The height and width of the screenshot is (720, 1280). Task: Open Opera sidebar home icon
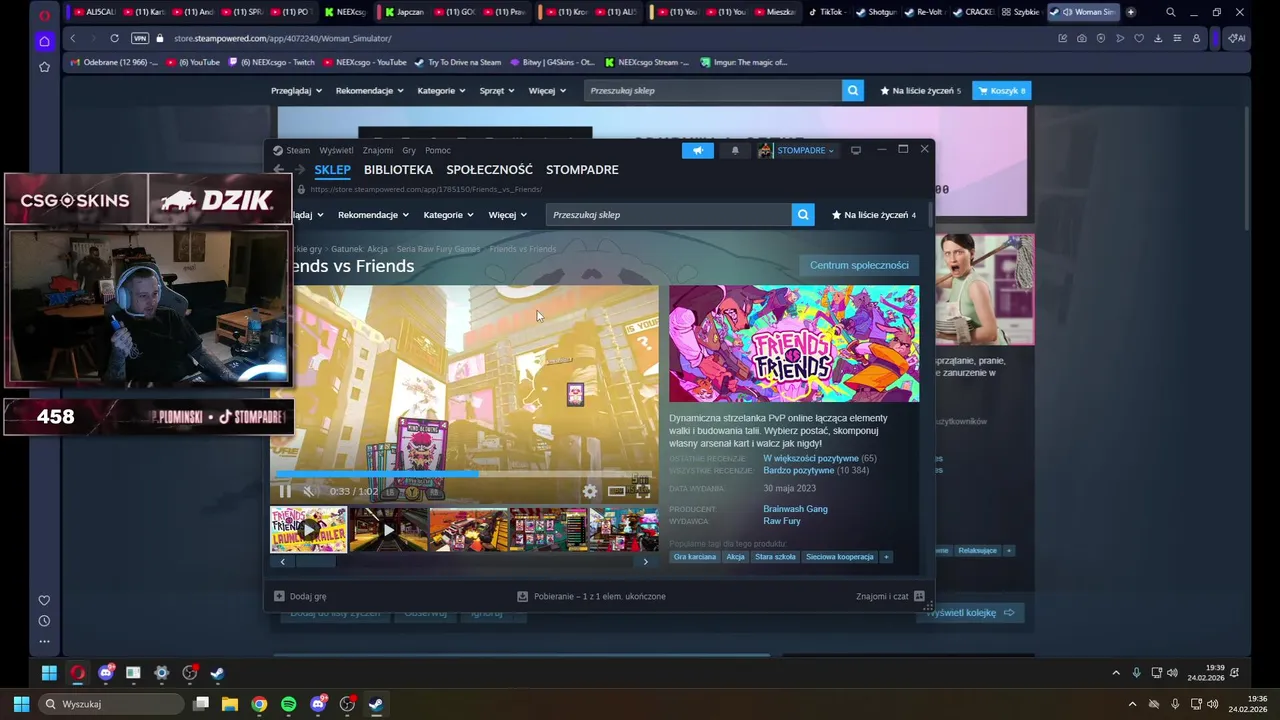coord(44,41)
